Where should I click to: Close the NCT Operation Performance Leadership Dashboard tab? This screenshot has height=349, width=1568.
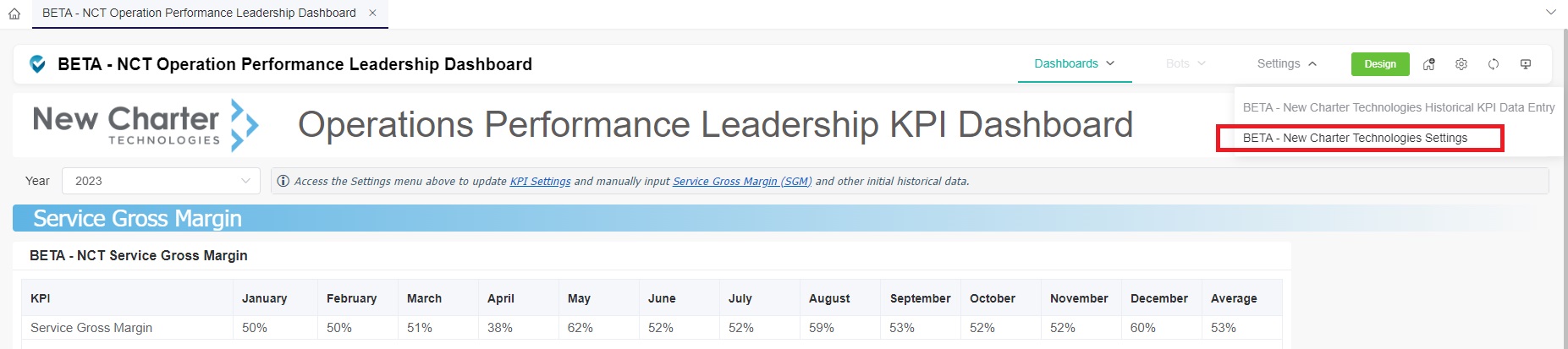click(372, 14)
